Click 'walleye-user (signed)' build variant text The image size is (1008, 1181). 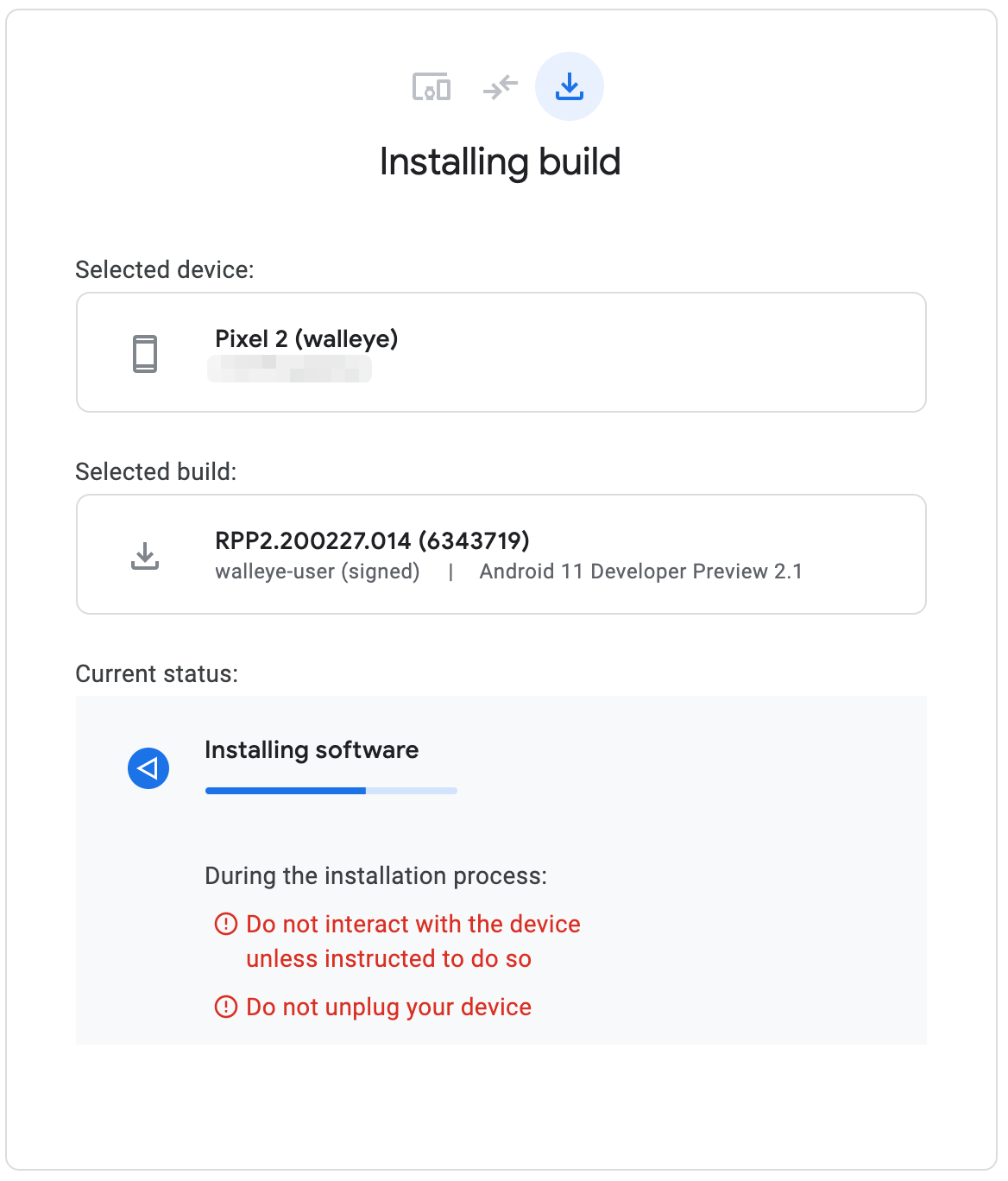pos(318,571)
